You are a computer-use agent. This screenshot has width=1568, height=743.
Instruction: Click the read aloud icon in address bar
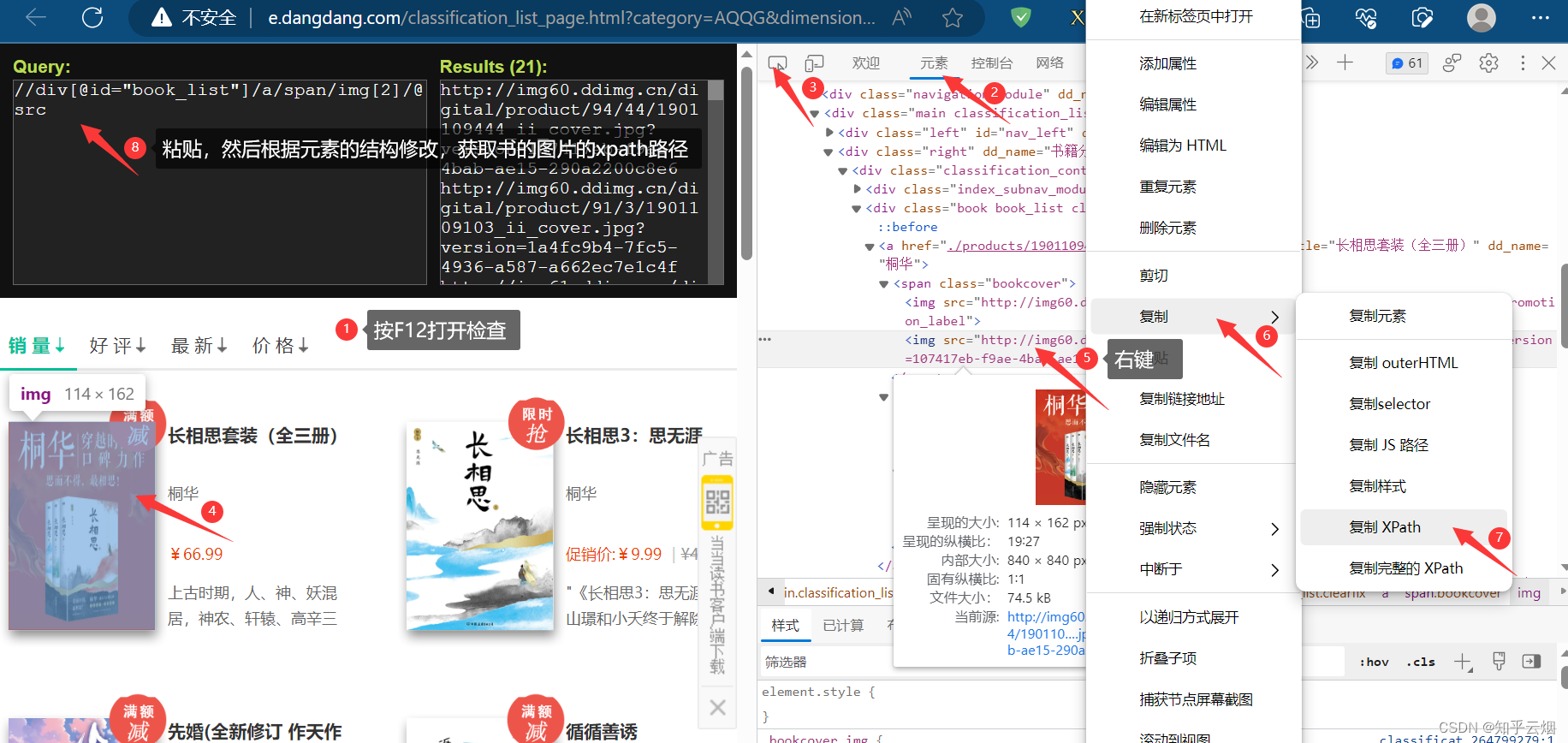(x=901, y=17)
